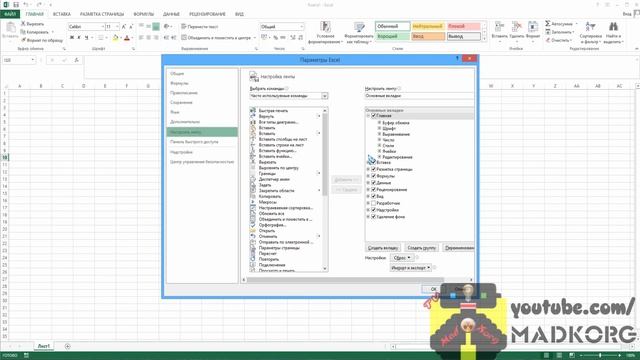Click the Insert cells icon in Ячейки group
The width and height of the screenshot is (640, 360).
click(499, 27)
